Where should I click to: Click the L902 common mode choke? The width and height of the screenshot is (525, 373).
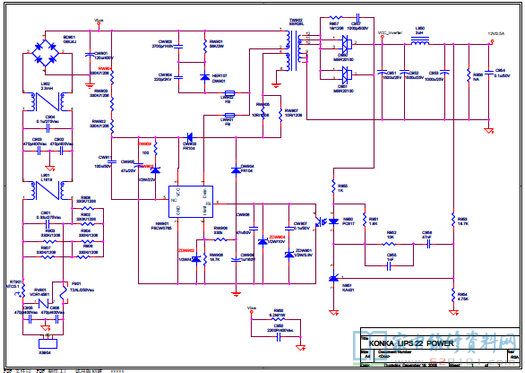pos(47,101)
